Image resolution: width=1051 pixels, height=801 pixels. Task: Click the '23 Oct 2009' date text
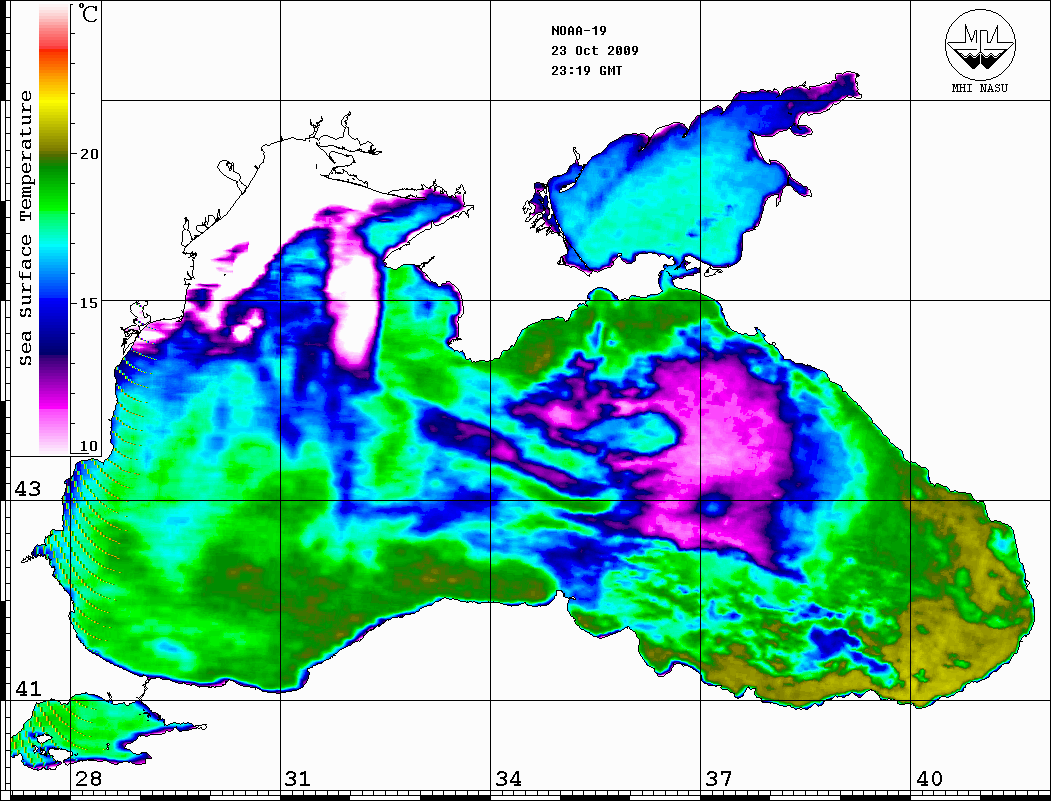click(595, 51)
